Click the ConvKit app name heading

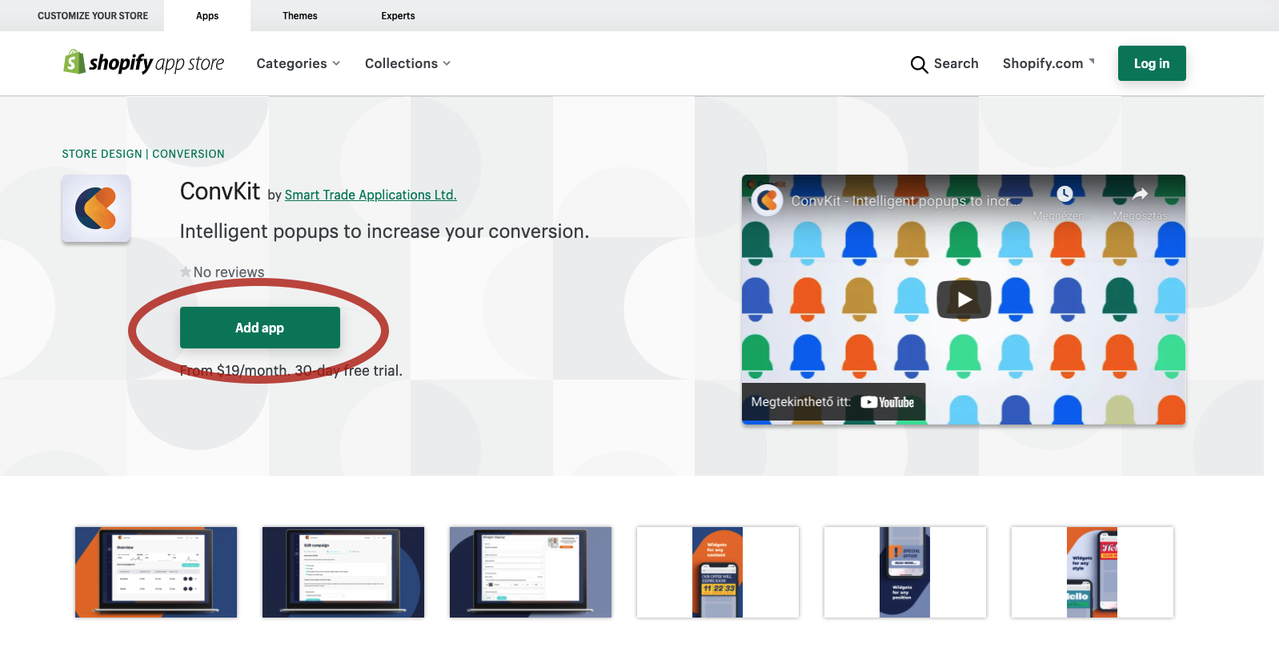tap(220, 191)
